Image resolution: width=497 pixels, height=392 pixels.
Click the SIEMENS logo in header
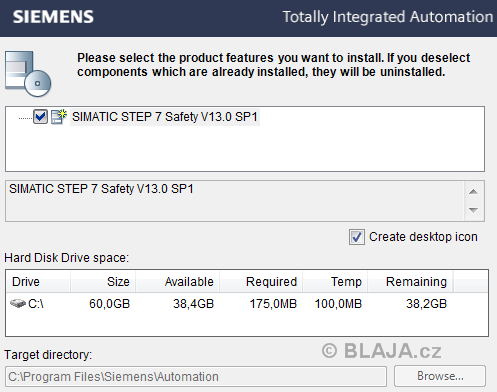point(53,17)
